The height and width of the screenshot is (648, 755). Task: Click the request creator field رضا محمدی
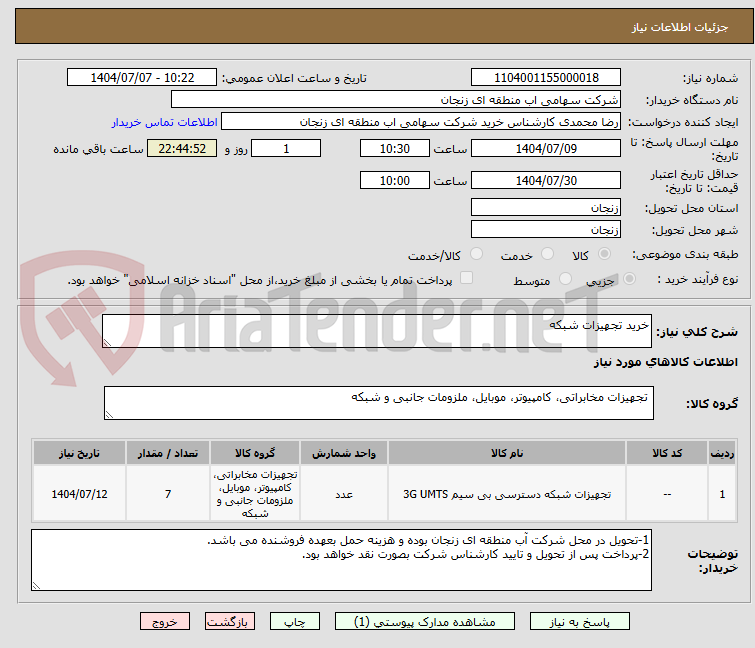point(421,122)
